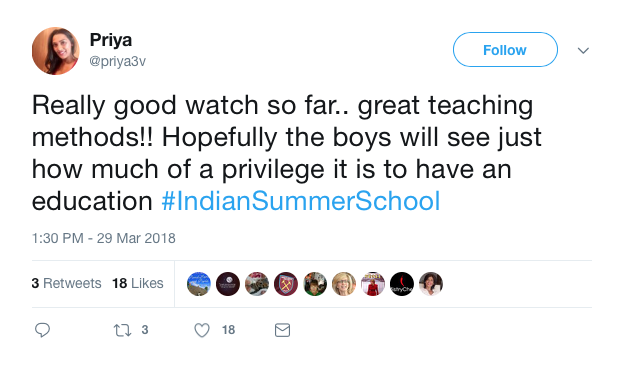Viewport: 628px width, 365px height.
Task: Expand the tweet options chevron menu
Action: (x=583, y=50)
